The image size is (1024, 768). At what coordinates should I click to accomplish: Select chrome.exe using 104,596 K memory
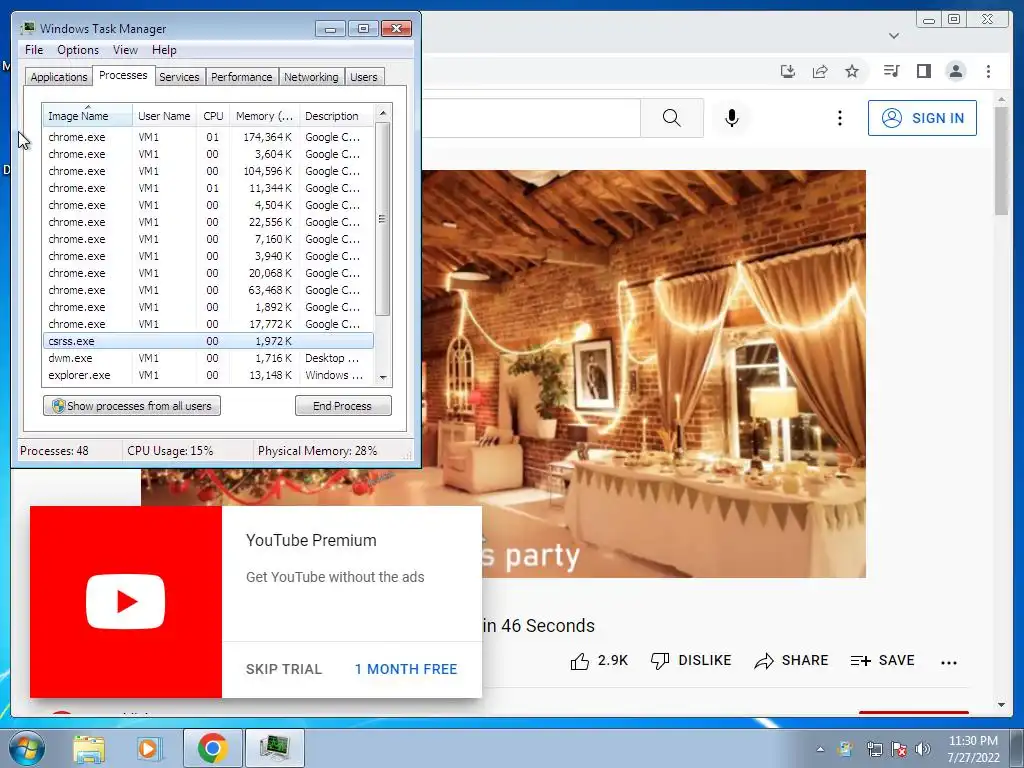pyautogui.click(x=208, y=171)
